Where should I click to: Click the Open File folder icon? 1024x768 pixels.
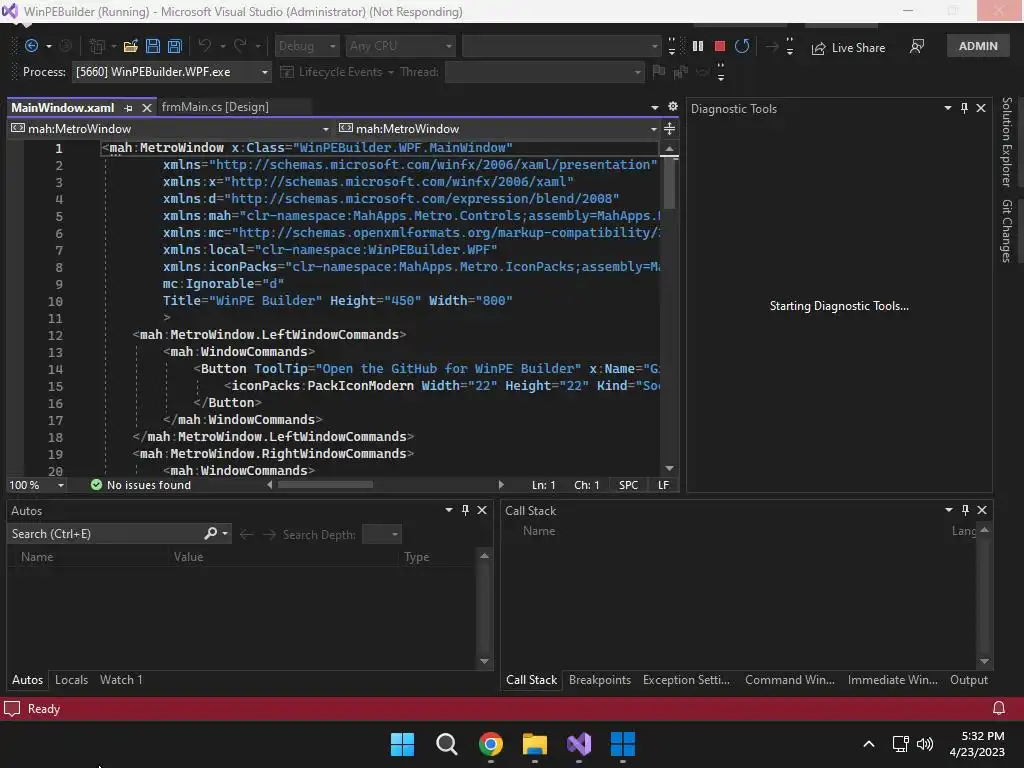(x=131, y=46)
